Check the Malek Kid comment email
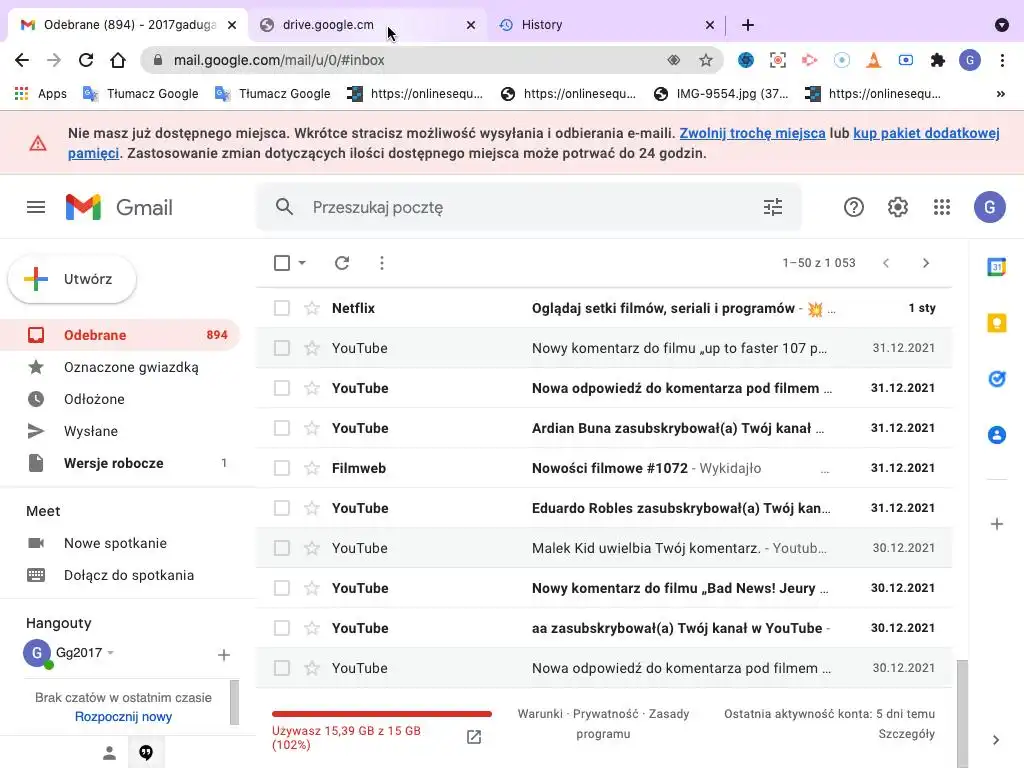This screenshot has height=768, width=1024. (282, 548)
